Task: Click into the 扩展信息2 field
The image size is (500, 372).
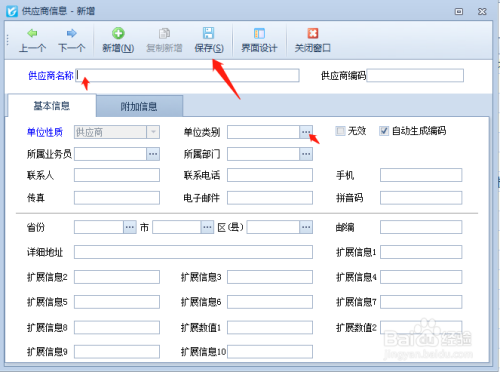Action: click(117, 277)
